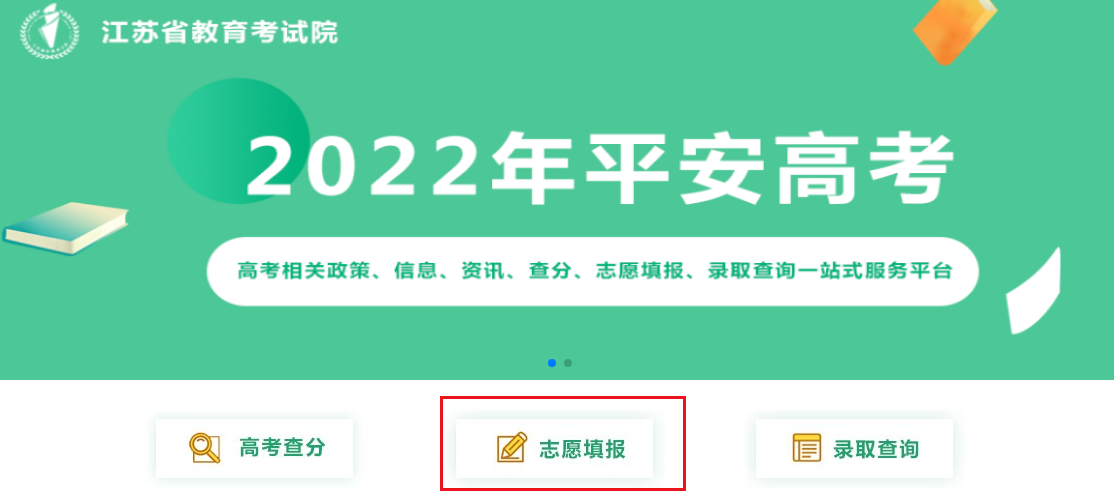
Task: Click the pencil-and-paper icon beside 志愿填报
Action: pyautogui.click(x=512, y=448)
